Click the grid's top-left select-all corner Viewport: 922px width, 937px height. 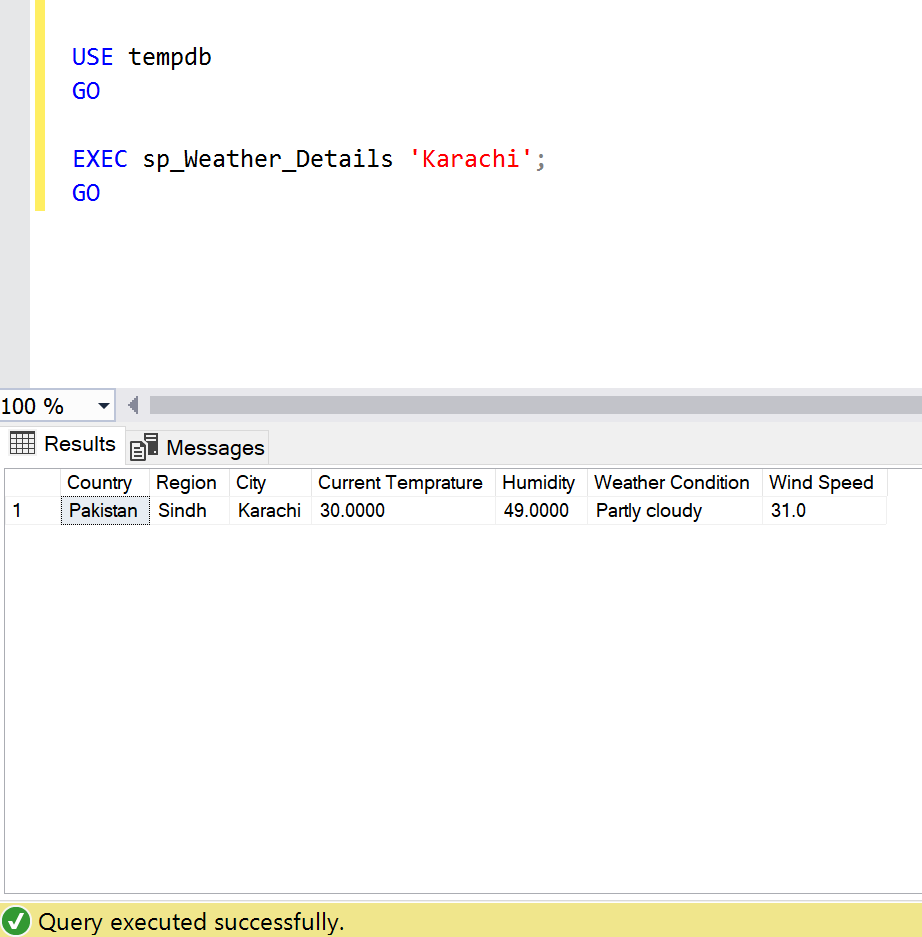pos(32,483)
